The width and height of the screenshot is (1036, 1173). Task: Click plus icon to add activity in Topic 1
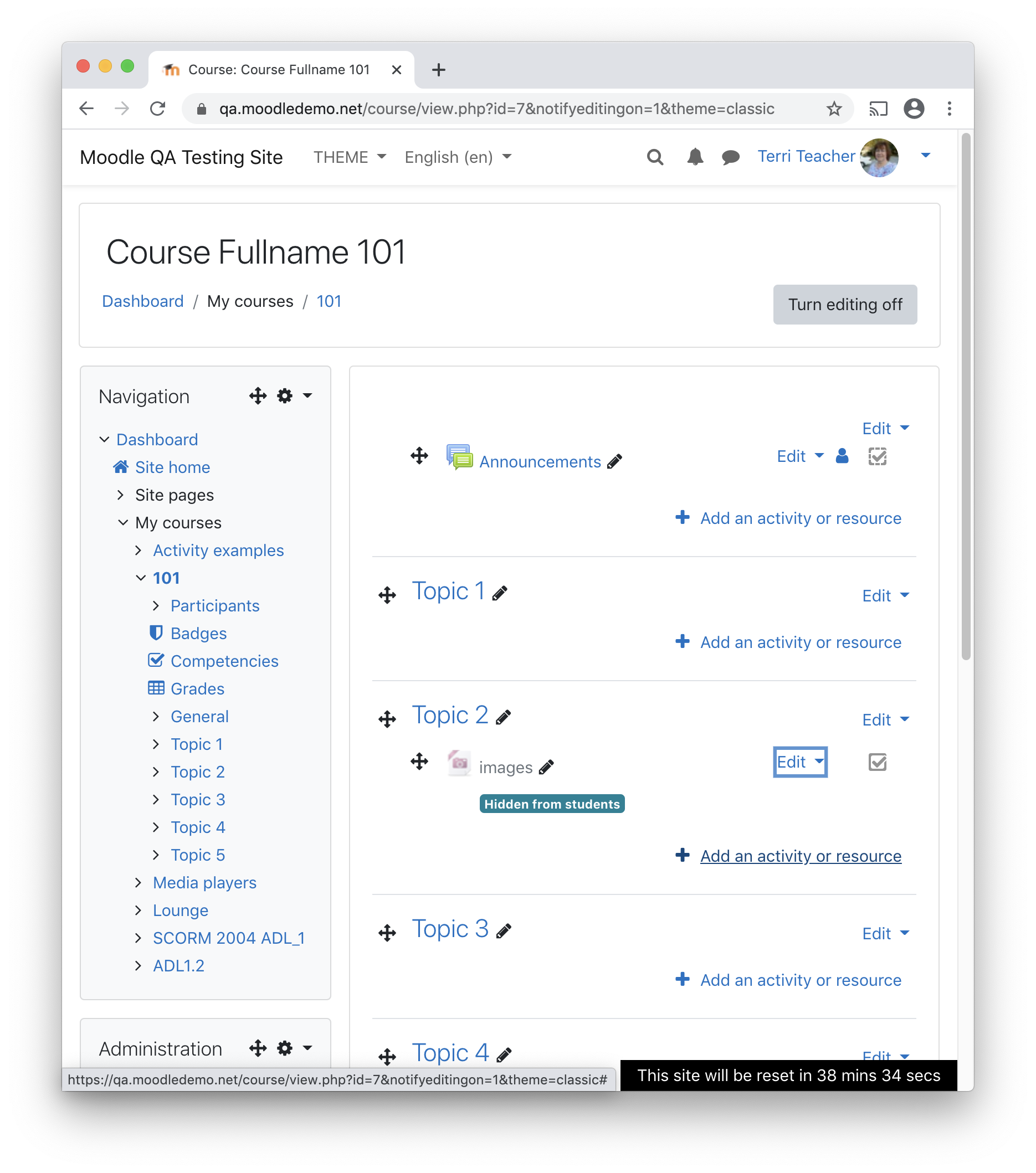click(x=683, y=641)
